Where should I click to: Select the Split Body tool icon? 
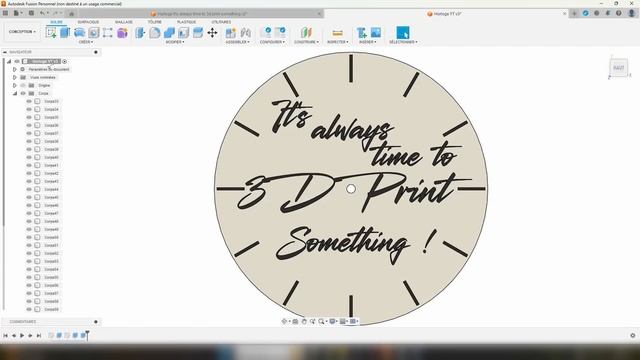198,33
